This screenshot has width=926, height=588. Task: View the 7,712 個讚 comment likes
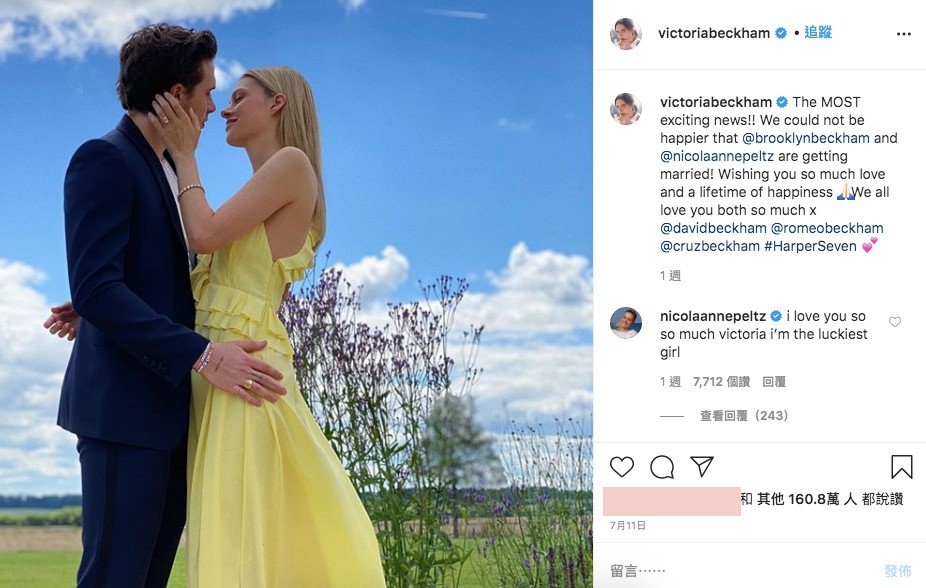(721, 382)
